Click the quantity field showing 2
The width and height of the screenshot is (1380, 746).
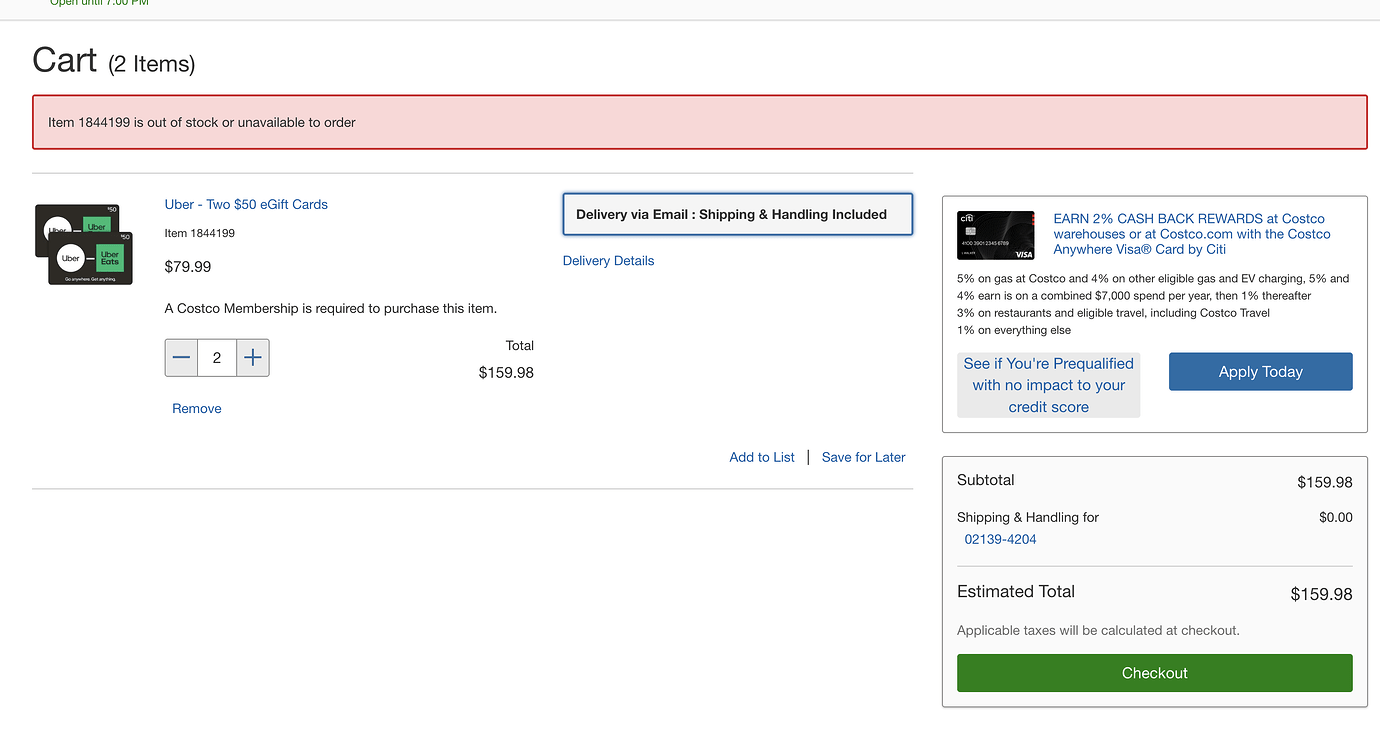[x=217, y=358]
